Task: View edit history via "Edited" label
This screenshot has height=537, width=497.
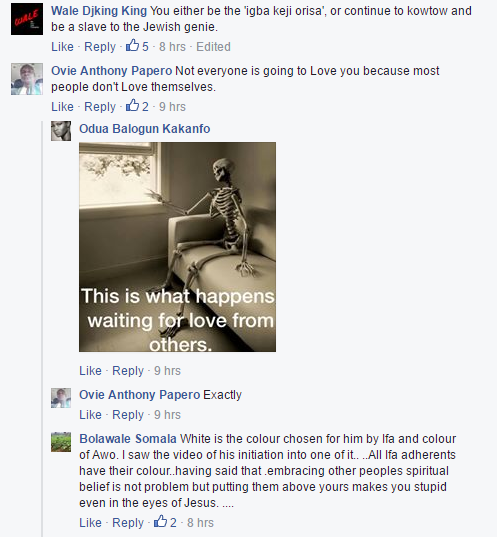Action: (x=213, y=47)
